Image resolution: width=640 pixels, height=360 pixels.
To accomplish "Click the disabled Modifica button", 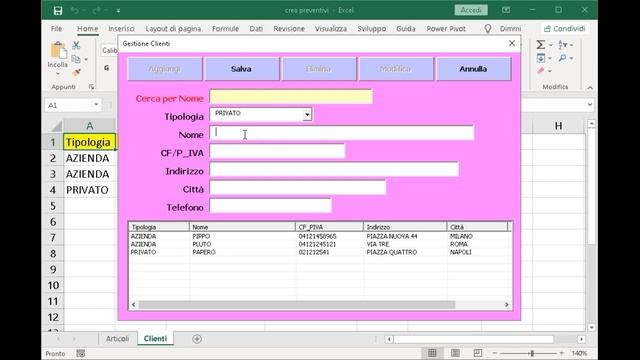I will [396, 69].
